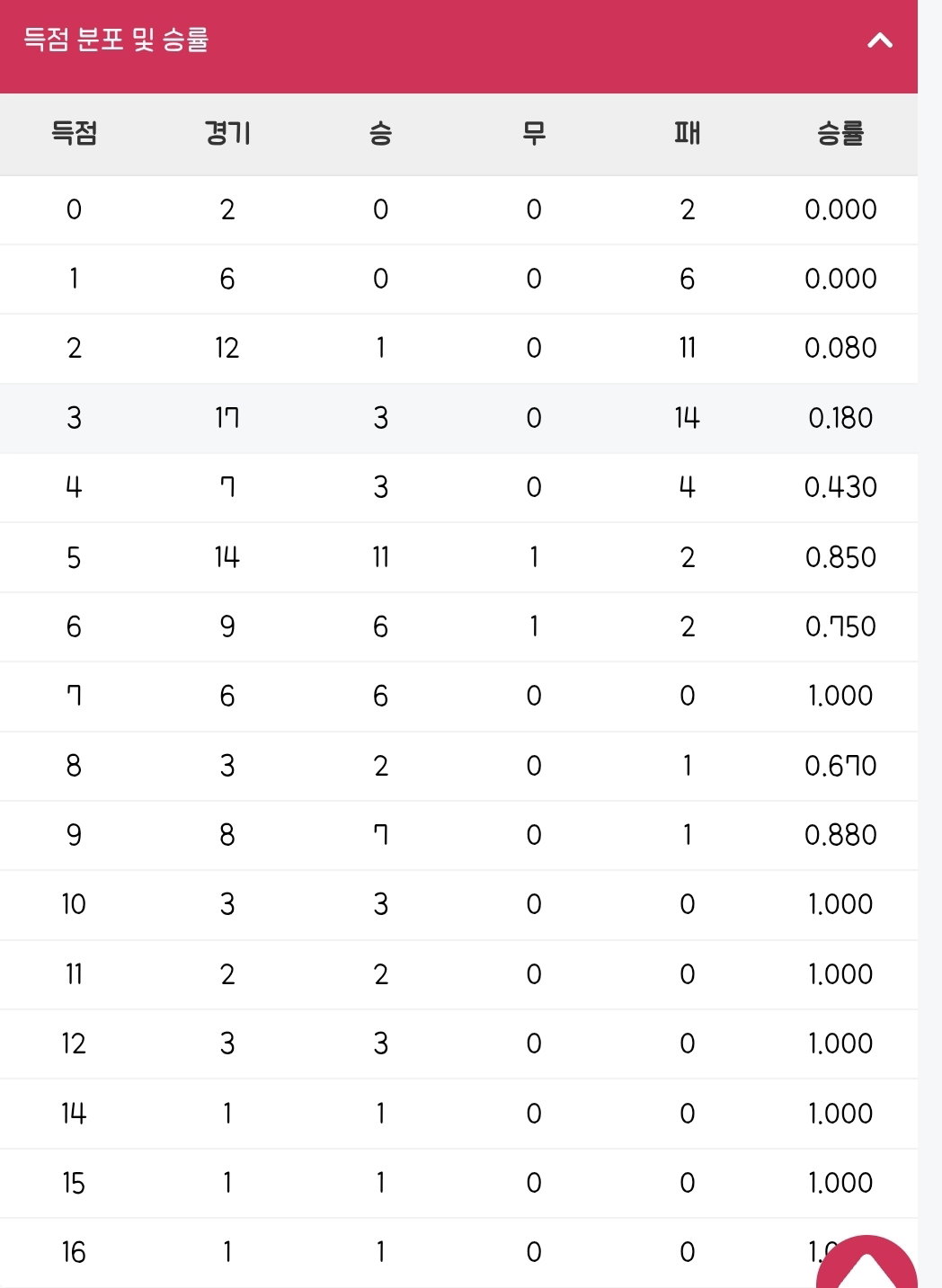Image resolution: width=942 pixels, height=1288 pixels.
Task: Click the 0.670 win rate cell
Action: (x=840, y=766)
